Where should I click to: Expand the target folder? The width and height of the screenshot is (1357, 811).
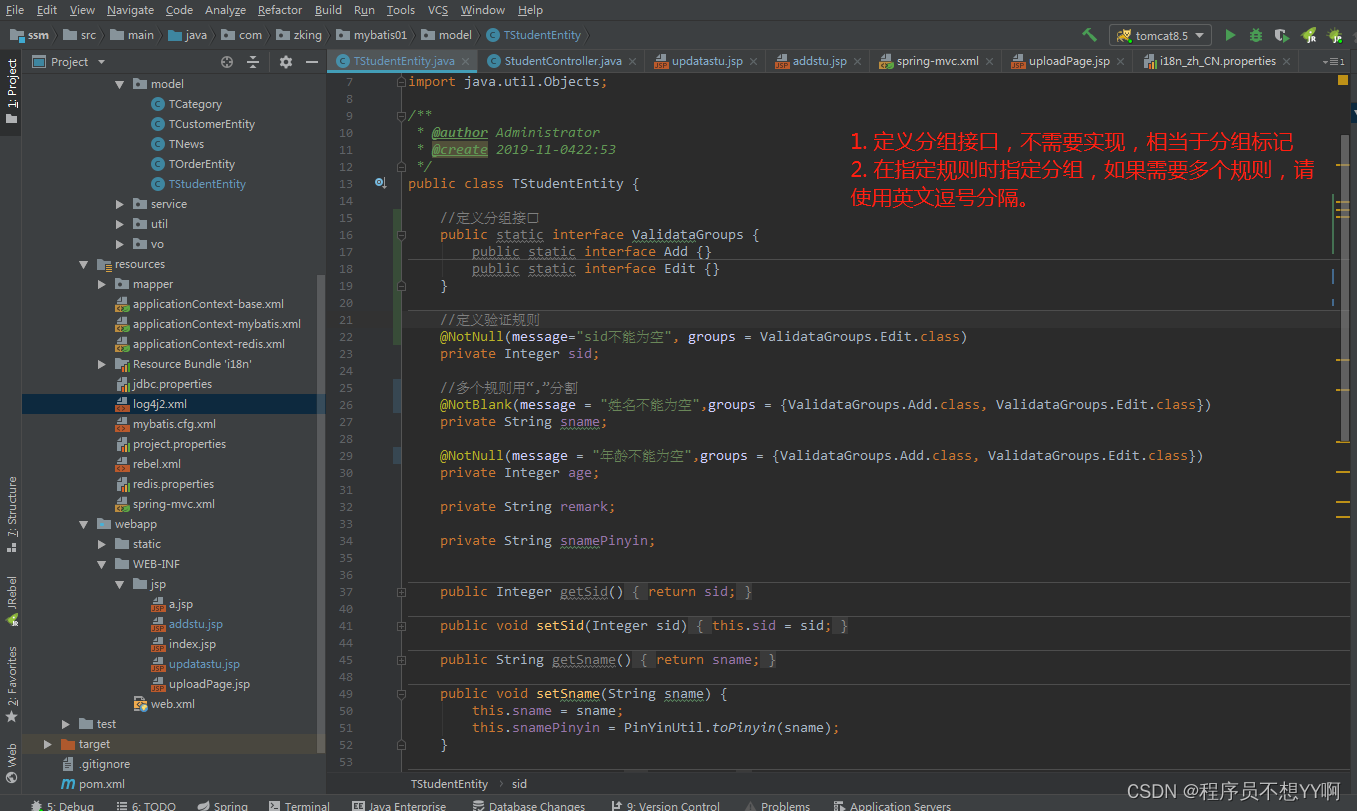click(48, 744)
